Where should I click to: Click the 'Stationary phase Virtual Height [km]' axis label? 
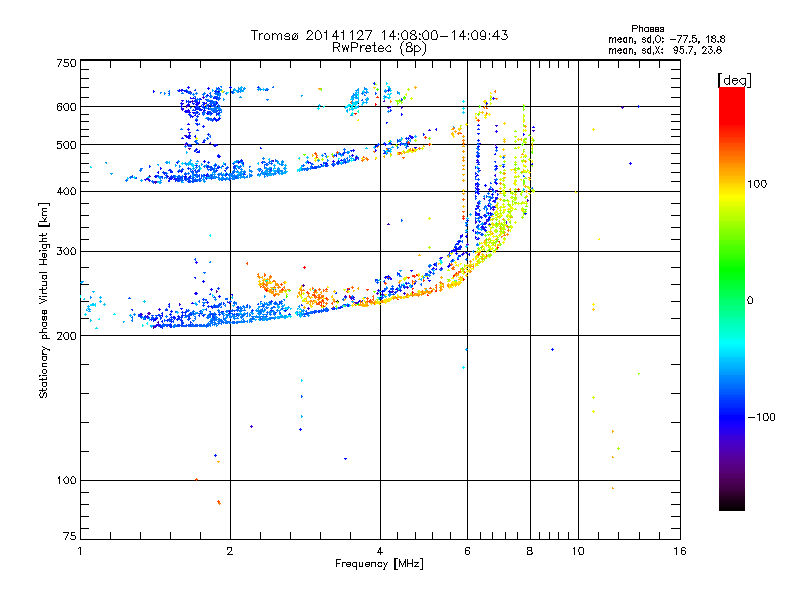point(44,300)
